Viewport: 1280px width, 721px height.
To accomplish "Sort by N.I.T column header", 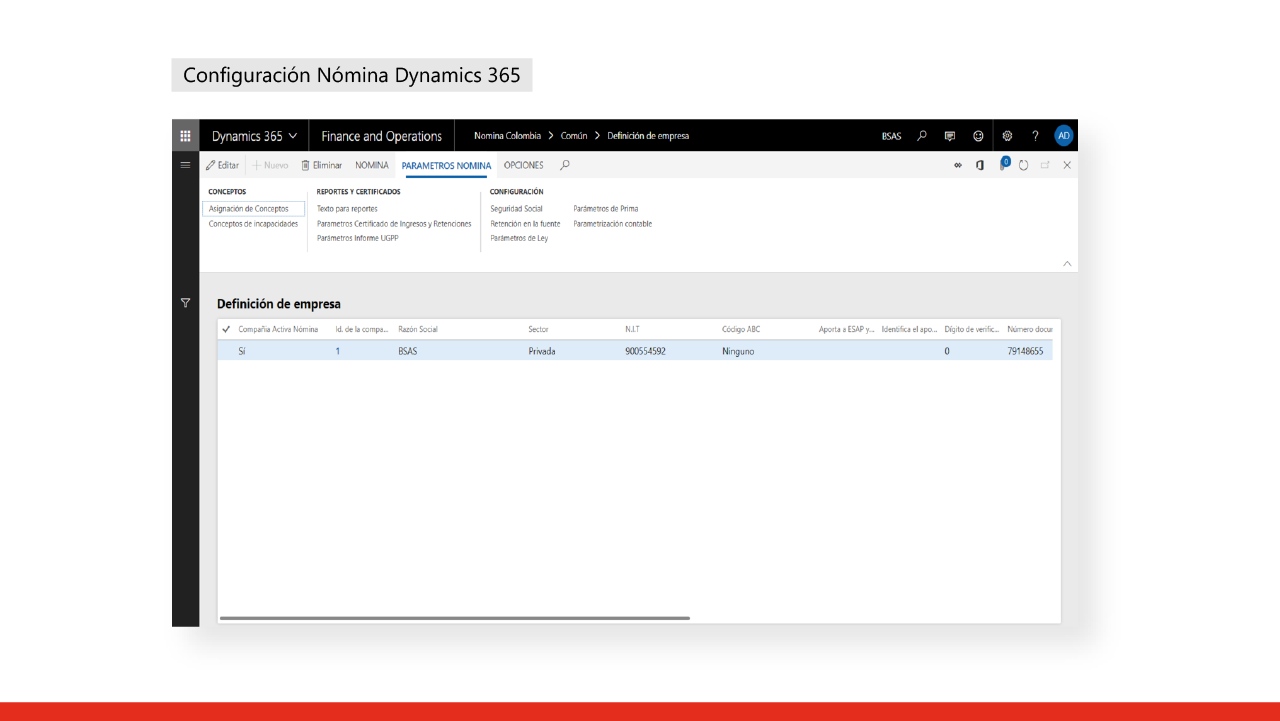I will pyautogui.click(x=632, y=329).
